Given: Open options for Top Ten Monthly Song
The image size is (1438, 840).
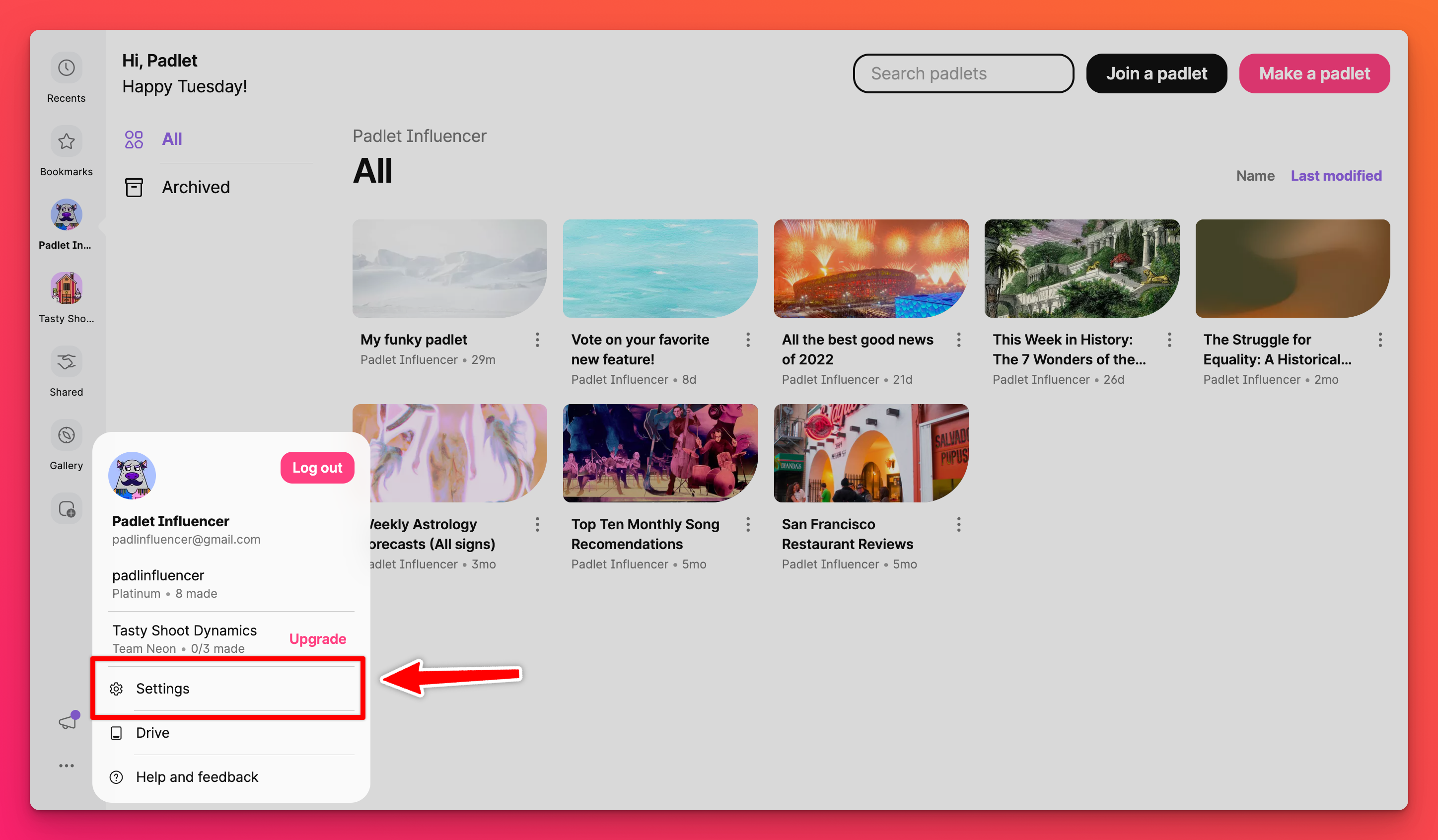Looking at the screenshot, I should point(748,524).
